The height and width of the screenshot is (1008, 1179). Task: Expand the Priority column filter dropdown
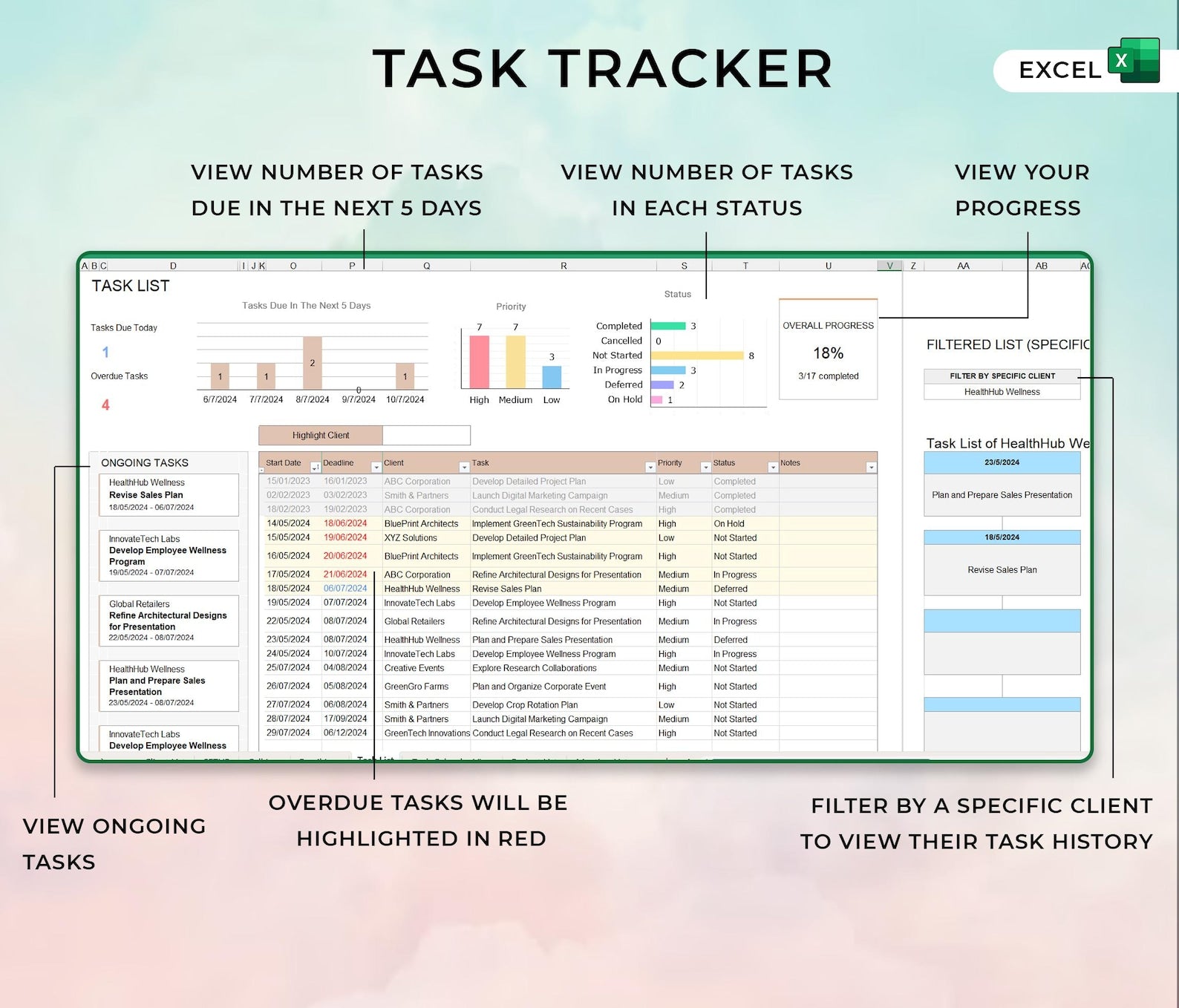(705, 468)
